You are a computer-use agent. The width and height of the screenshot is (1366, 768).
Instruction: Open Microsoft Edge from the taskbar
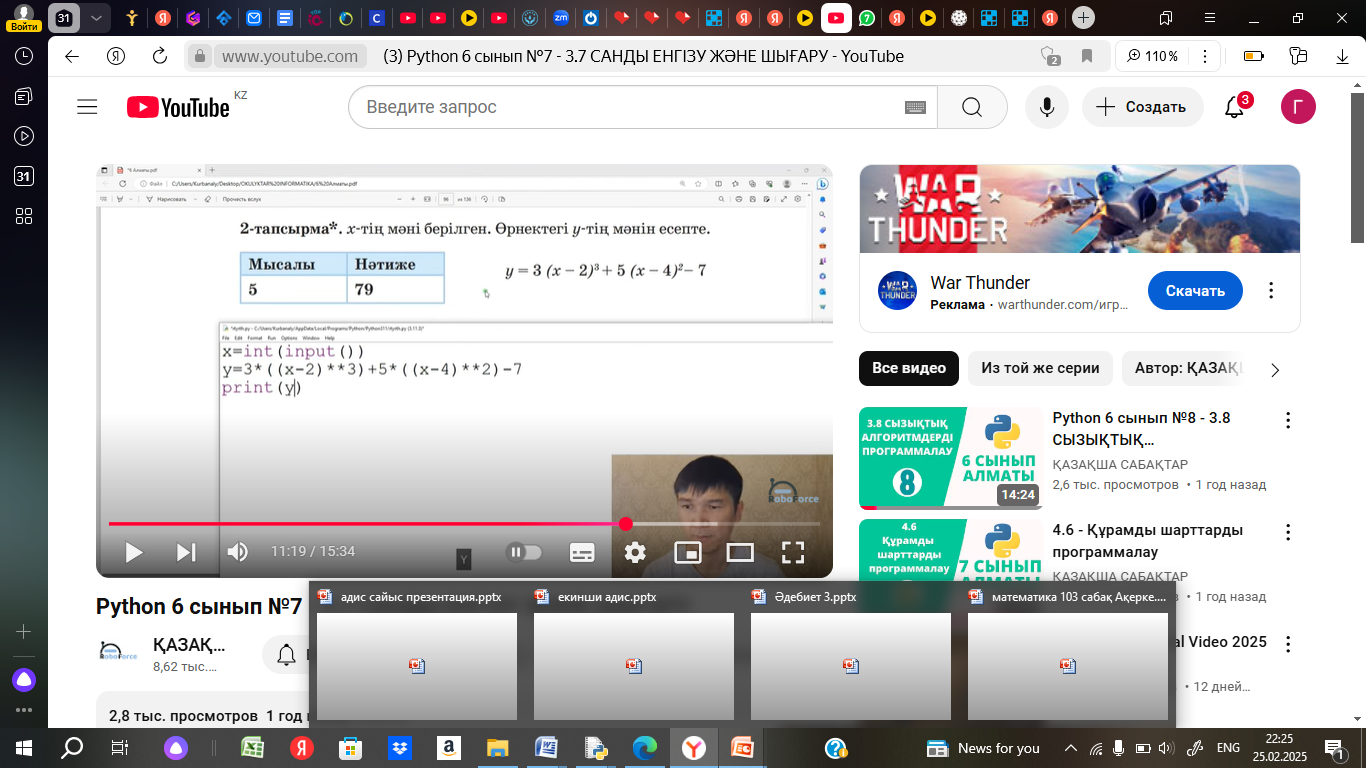point(645,748)
